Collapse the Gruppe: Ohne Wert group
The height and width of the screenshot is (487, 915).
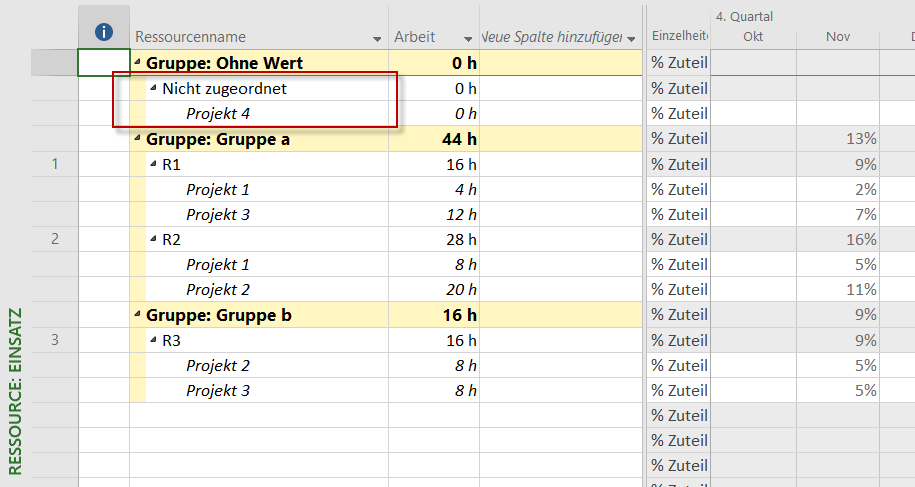(138, 61)
